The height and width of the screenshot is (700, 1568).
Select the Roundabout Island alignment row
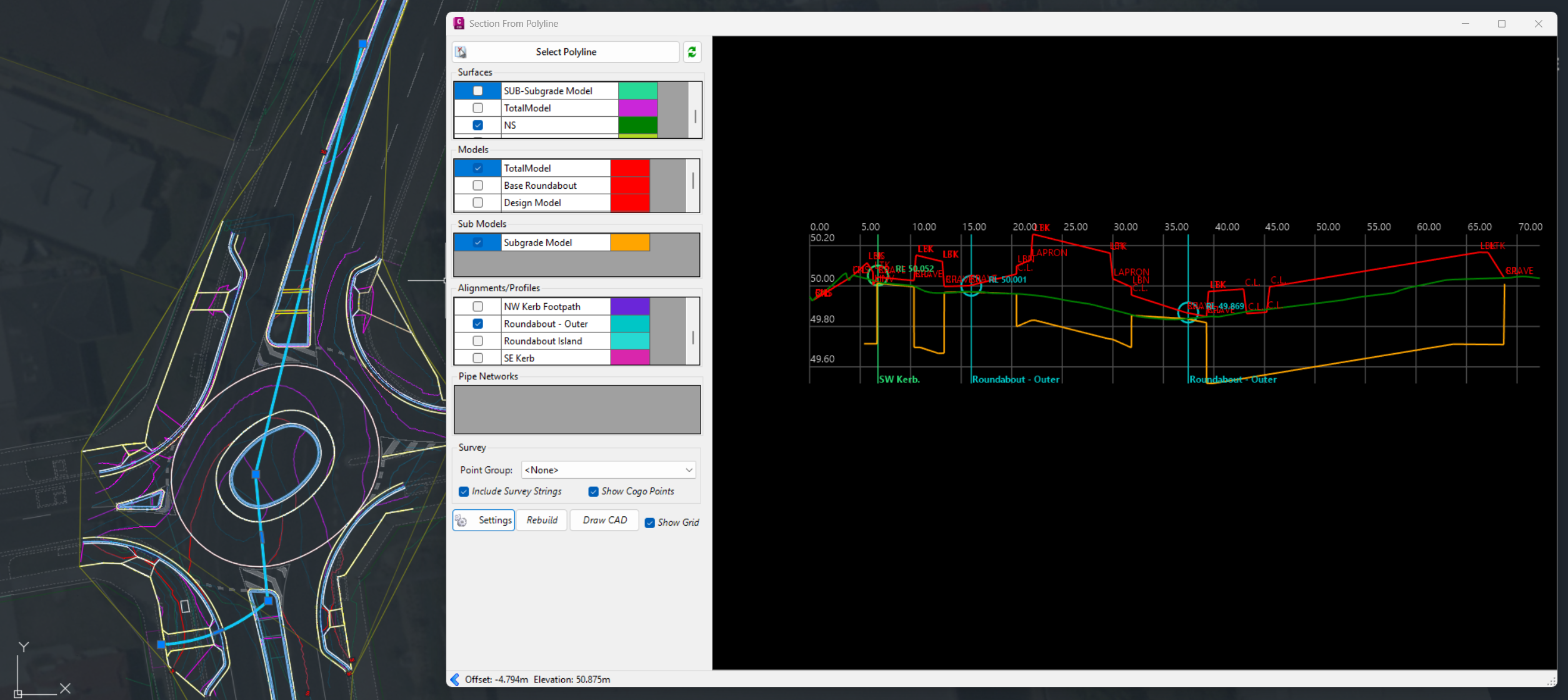pyautogui.click(x=542, y=341)
